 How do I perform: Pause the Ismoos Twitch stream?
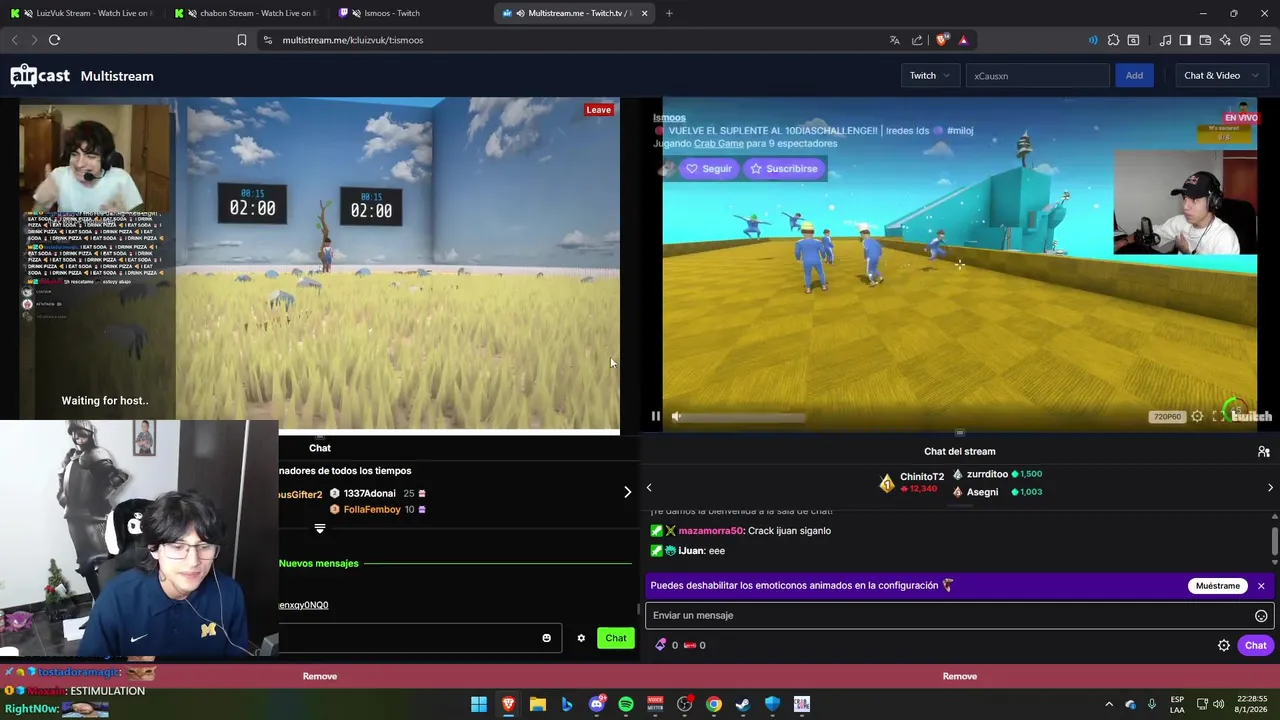click(656, 417)
